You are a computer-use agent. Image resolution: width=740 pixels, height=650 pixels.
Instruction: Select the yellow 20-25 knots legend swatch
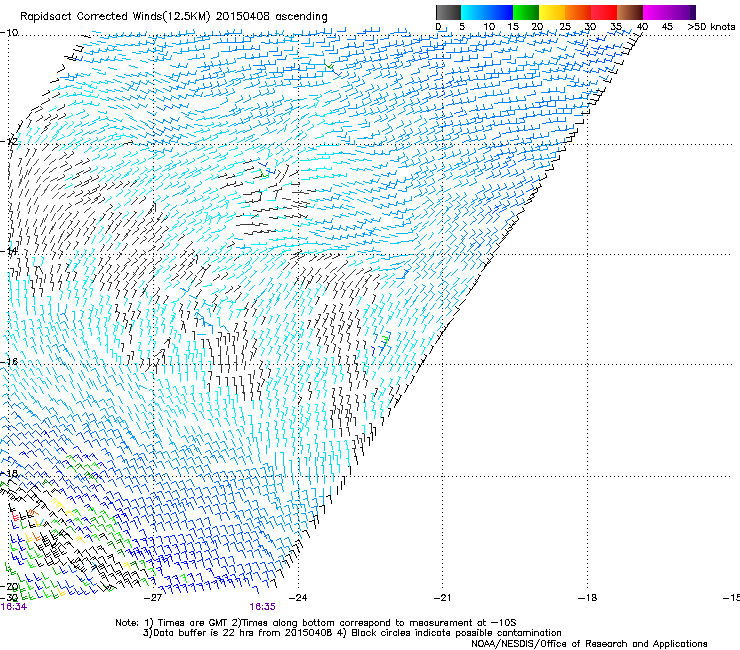552,12
